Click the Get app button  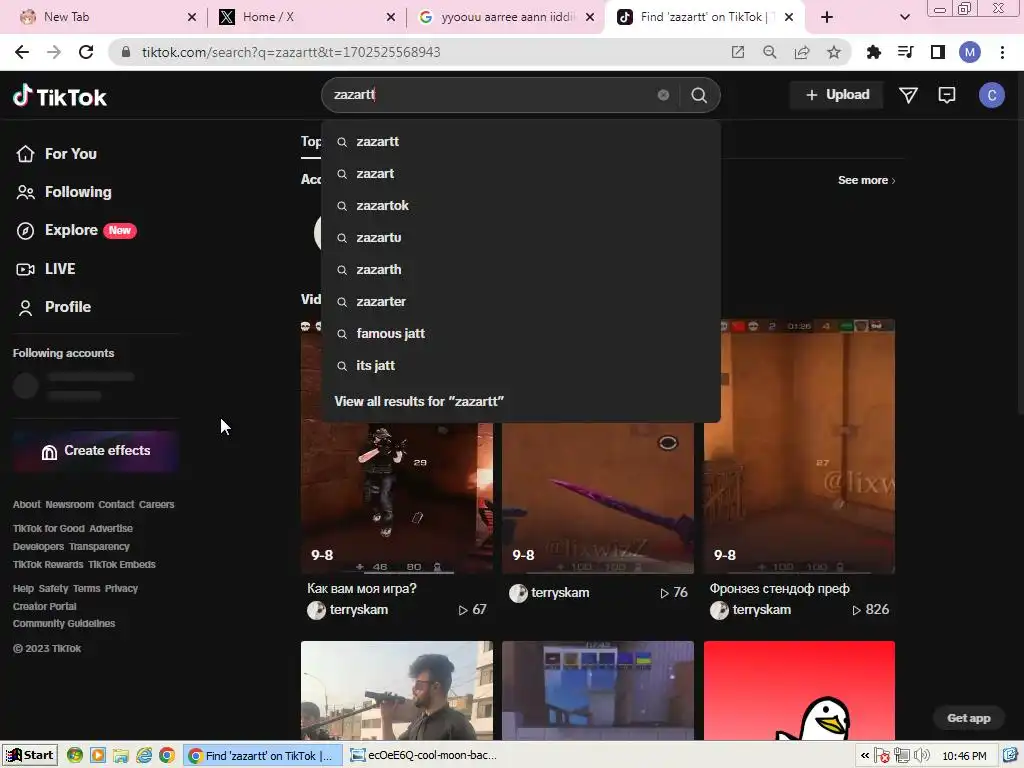tap(968, 718)
